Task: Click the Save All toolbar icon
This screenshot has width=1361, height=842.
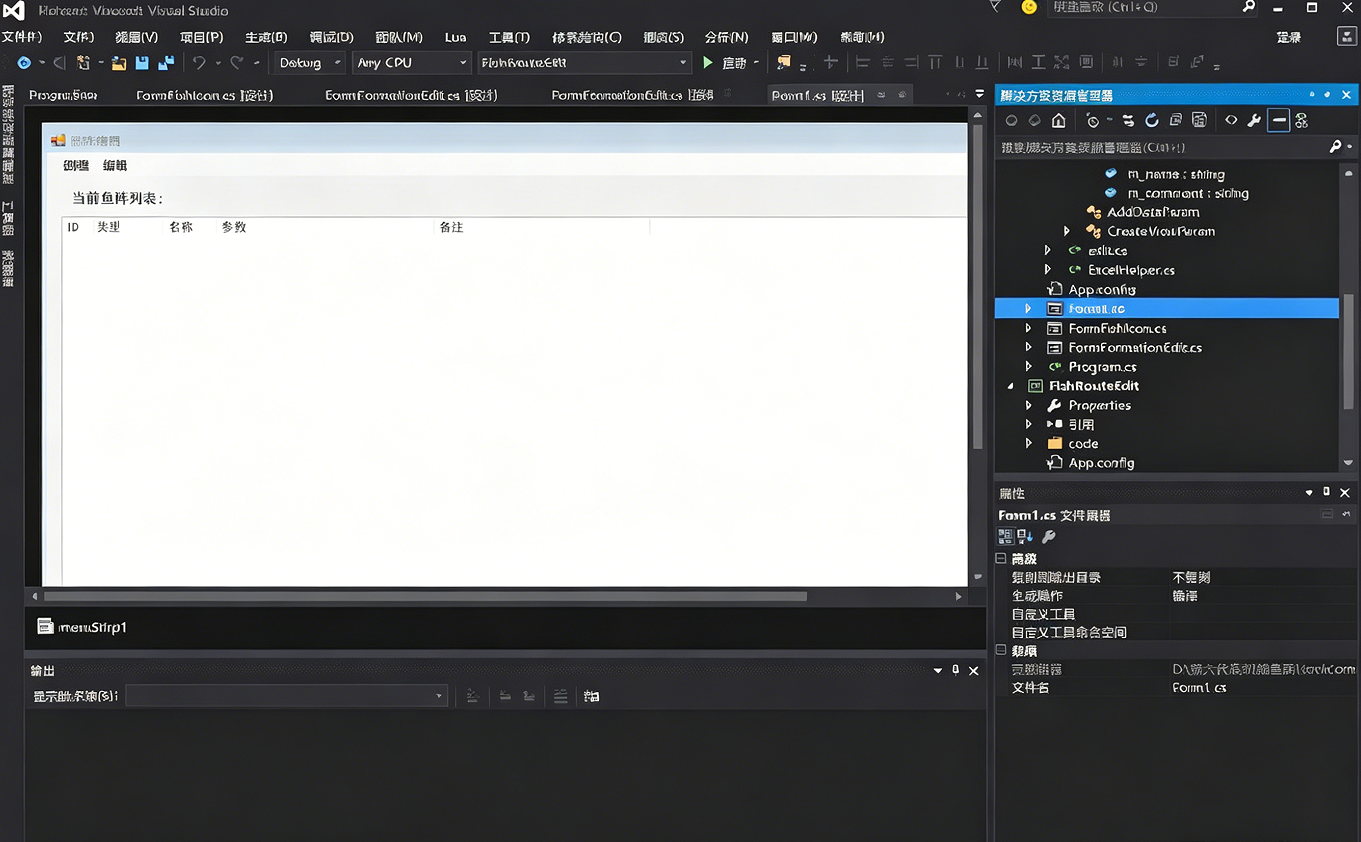Action: (x=165, y=63)
